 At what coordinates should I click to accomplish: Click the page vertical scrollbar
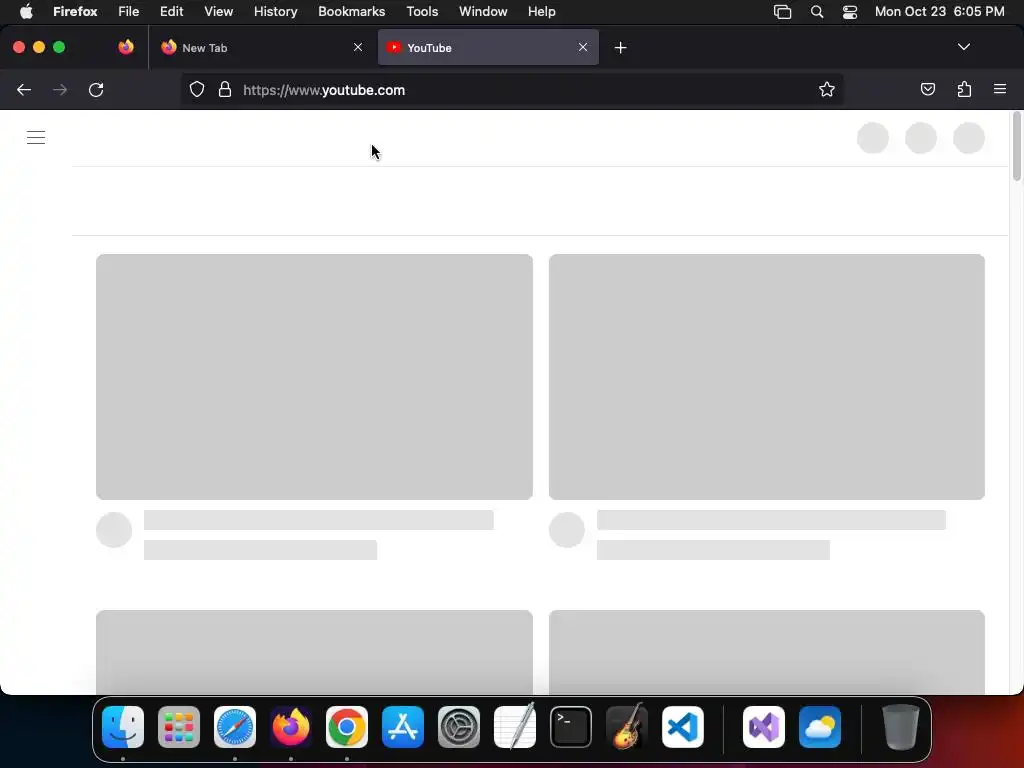point(1016,147)
